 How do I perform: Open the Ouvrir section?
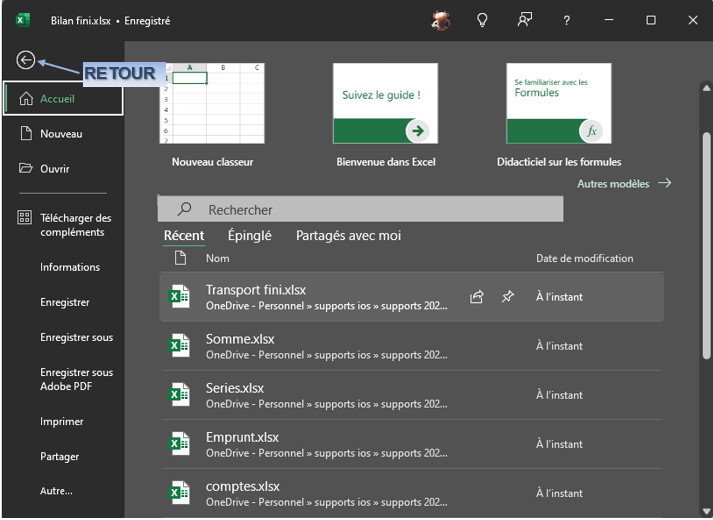(55, 169)
